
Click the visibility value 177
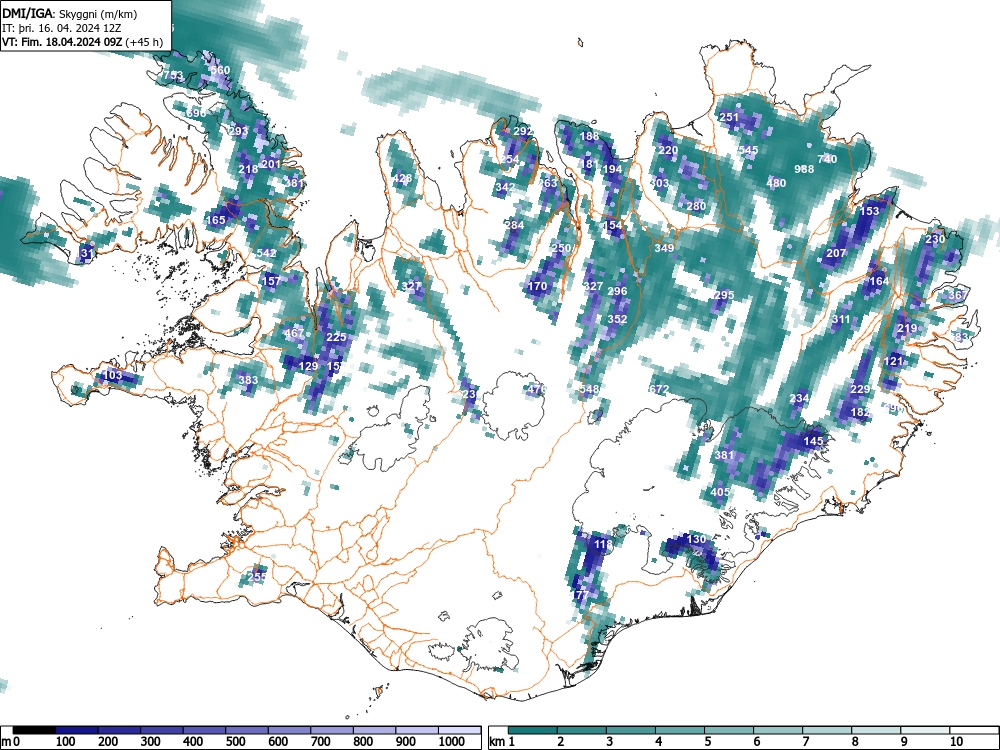(580, 595)
